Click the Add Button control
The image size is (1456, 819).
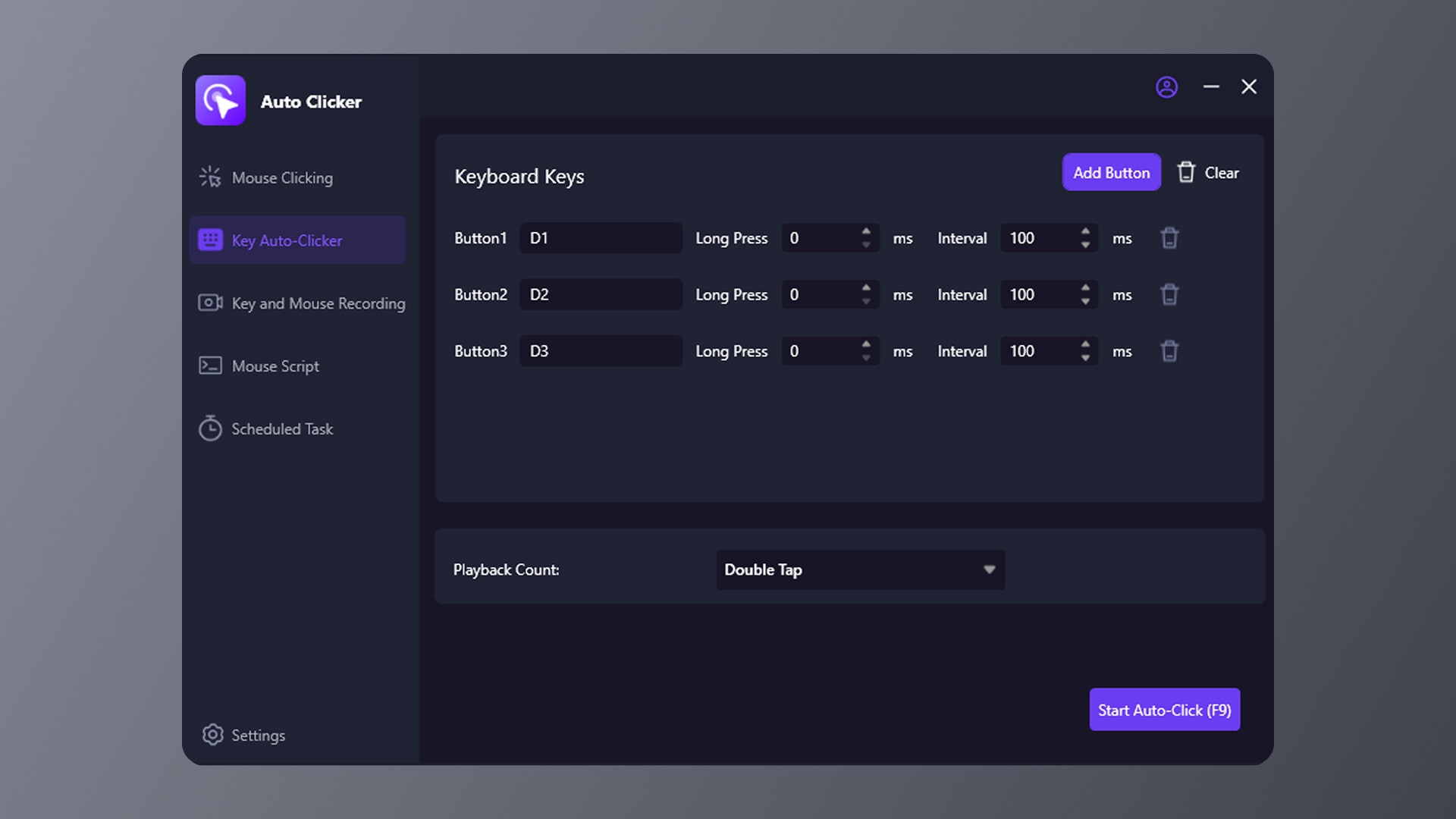[1111, 172]
